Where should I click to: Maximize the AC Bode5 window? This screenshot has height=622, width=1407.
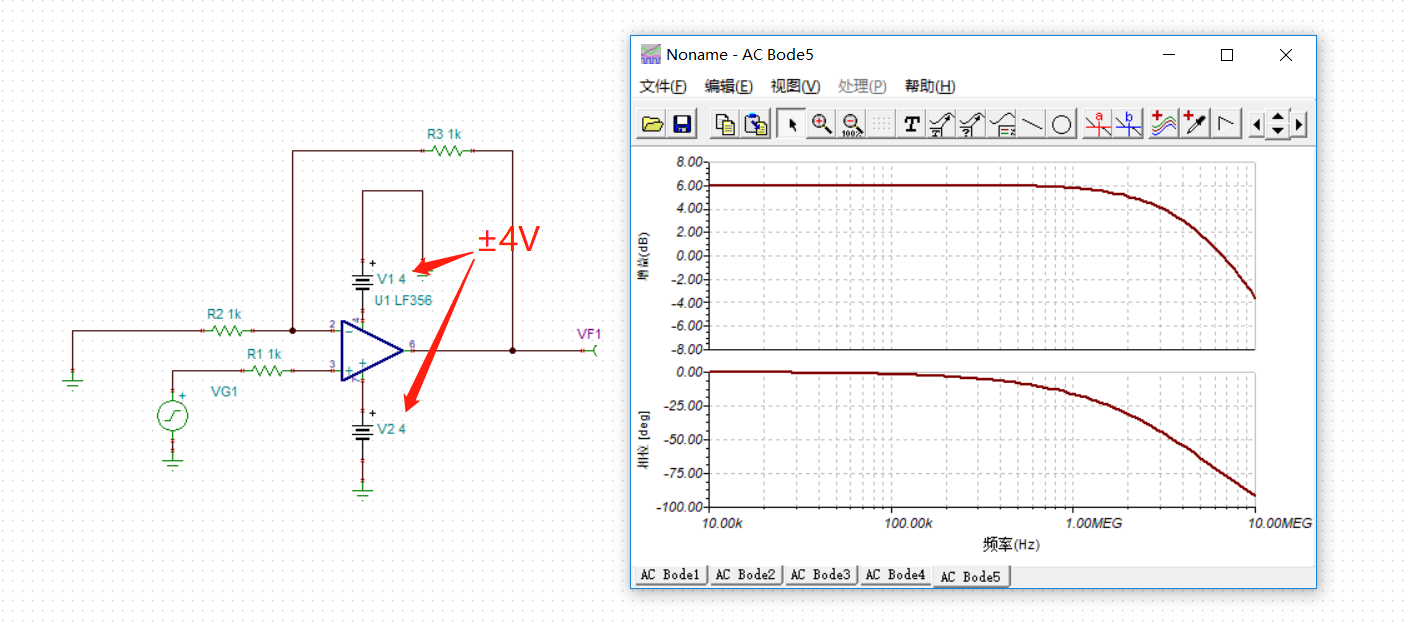[1227, 55]
